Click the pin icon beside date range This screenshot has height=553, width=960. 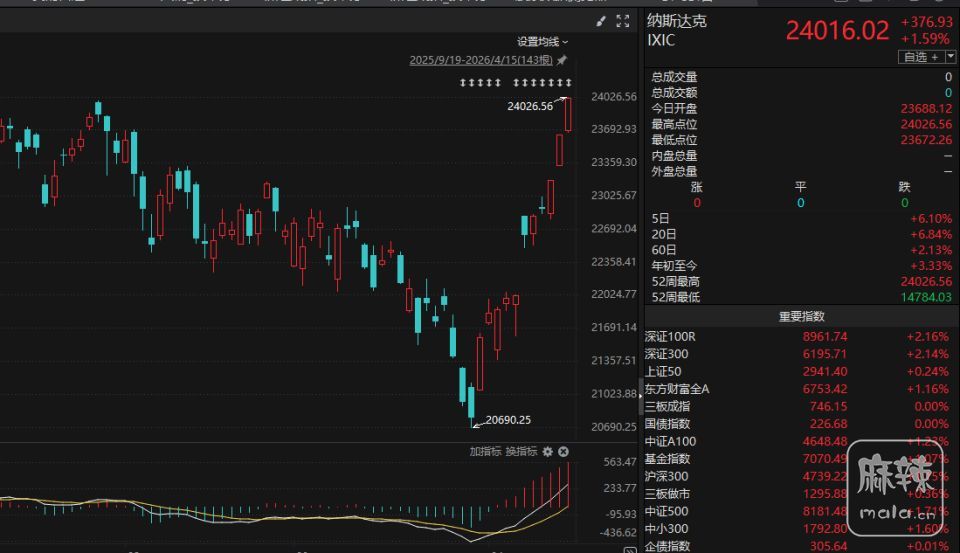(562, 60)
